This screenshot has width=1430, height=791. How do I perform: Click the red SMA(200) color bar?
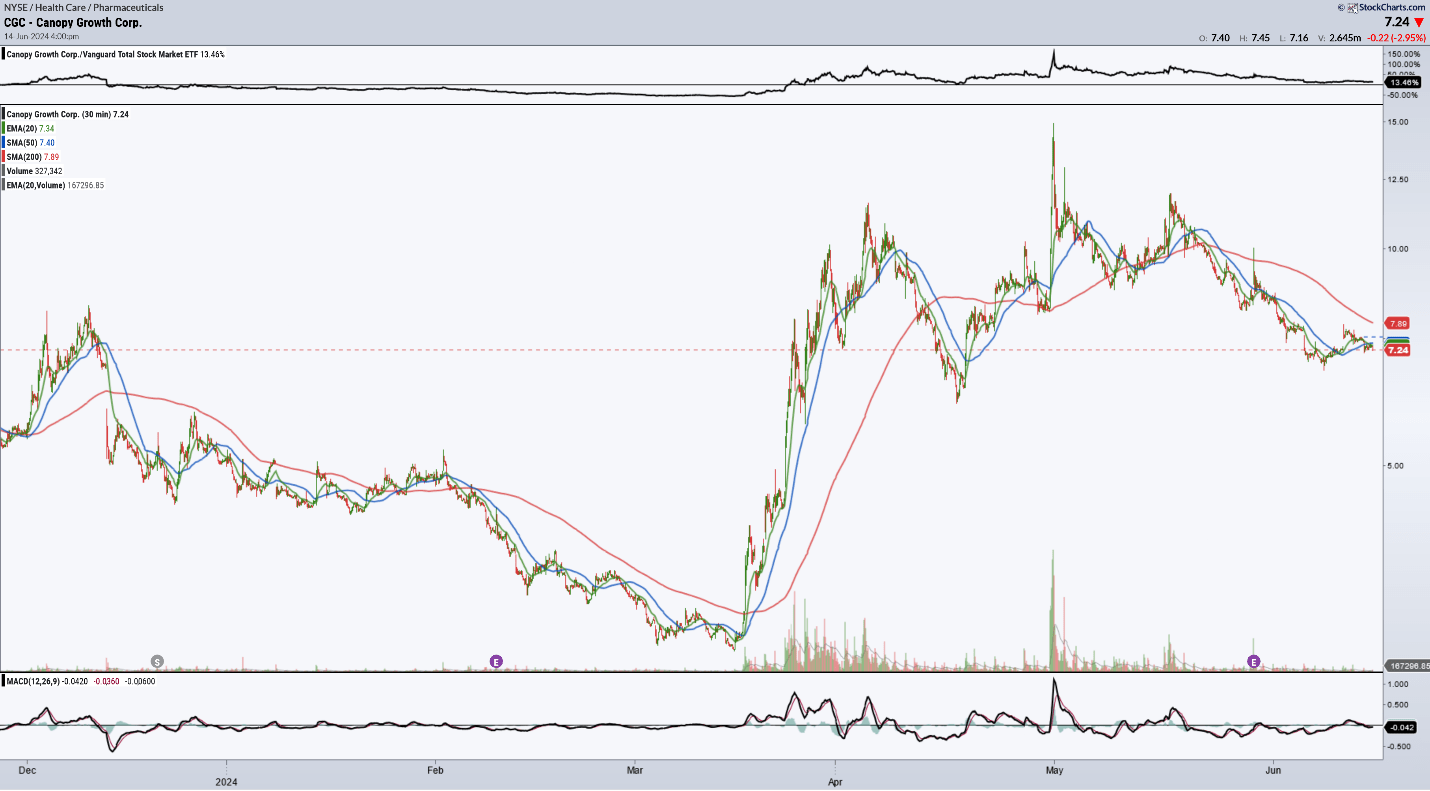[4, 157]
